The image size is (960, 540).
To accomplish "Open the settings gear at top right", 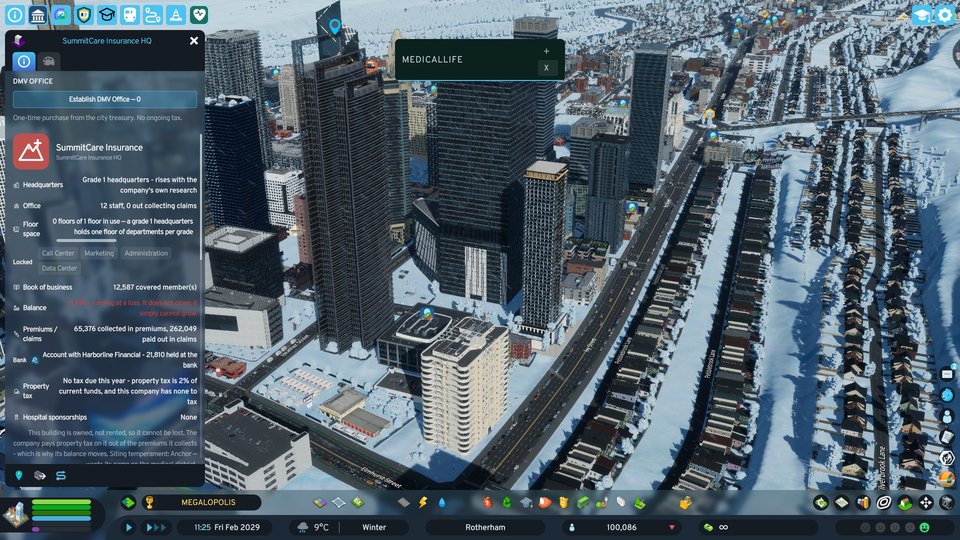I will tap(945, 15).
